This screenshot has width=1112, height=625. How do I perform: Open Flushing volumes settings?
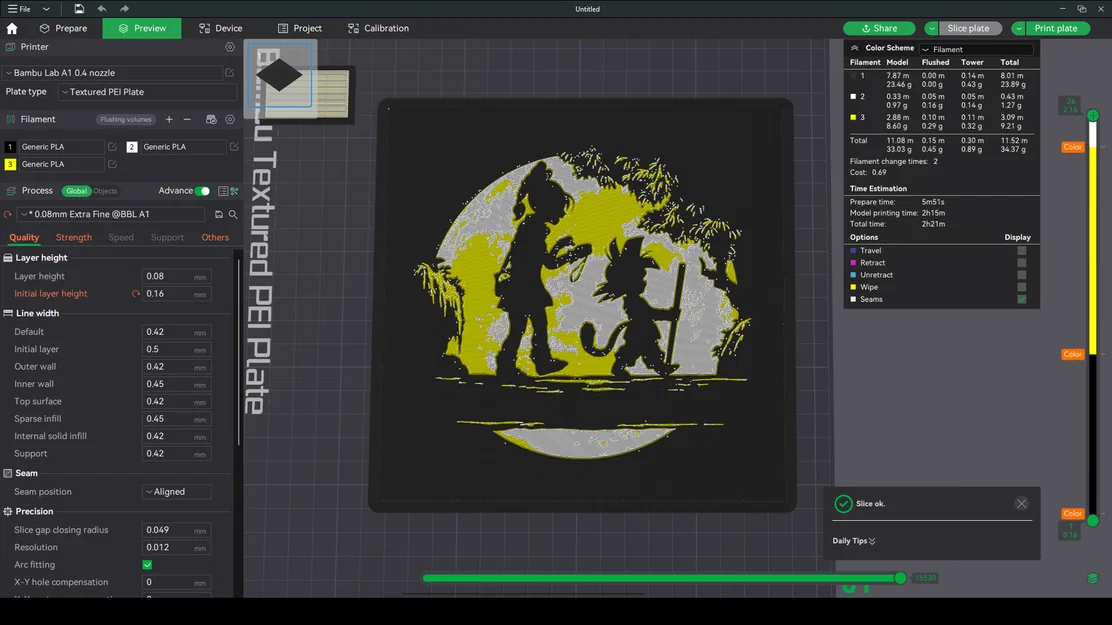click(x=126, y=119)
